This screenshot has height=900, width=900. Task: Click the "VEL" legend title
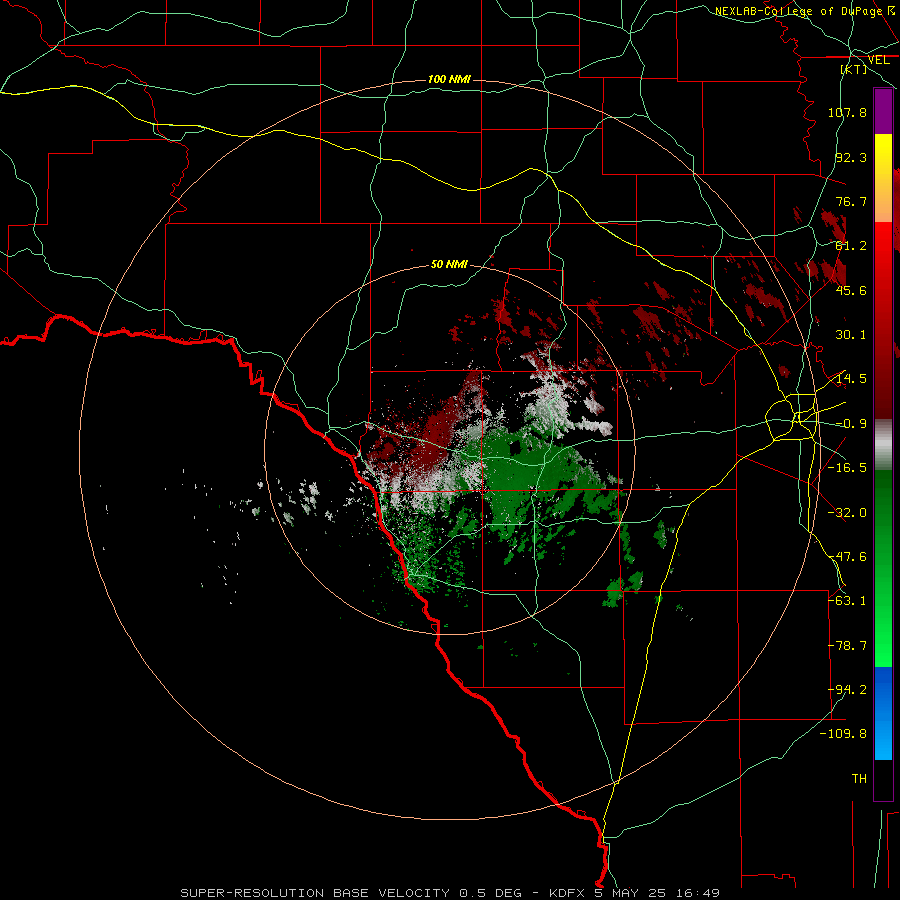[x=878, y=60]
